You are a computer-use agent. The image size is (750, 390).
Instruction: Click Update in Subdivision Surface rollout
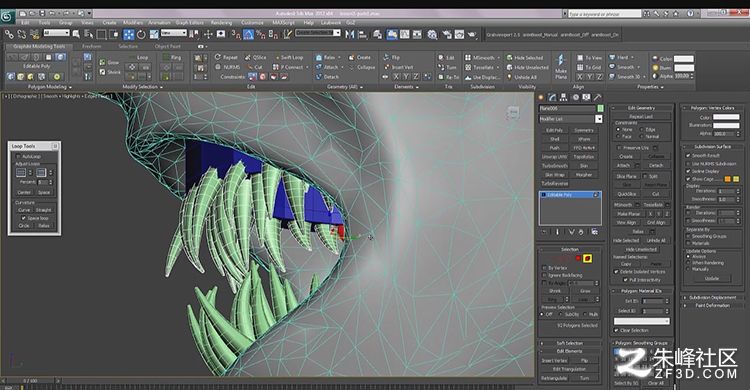coord(711,279)
